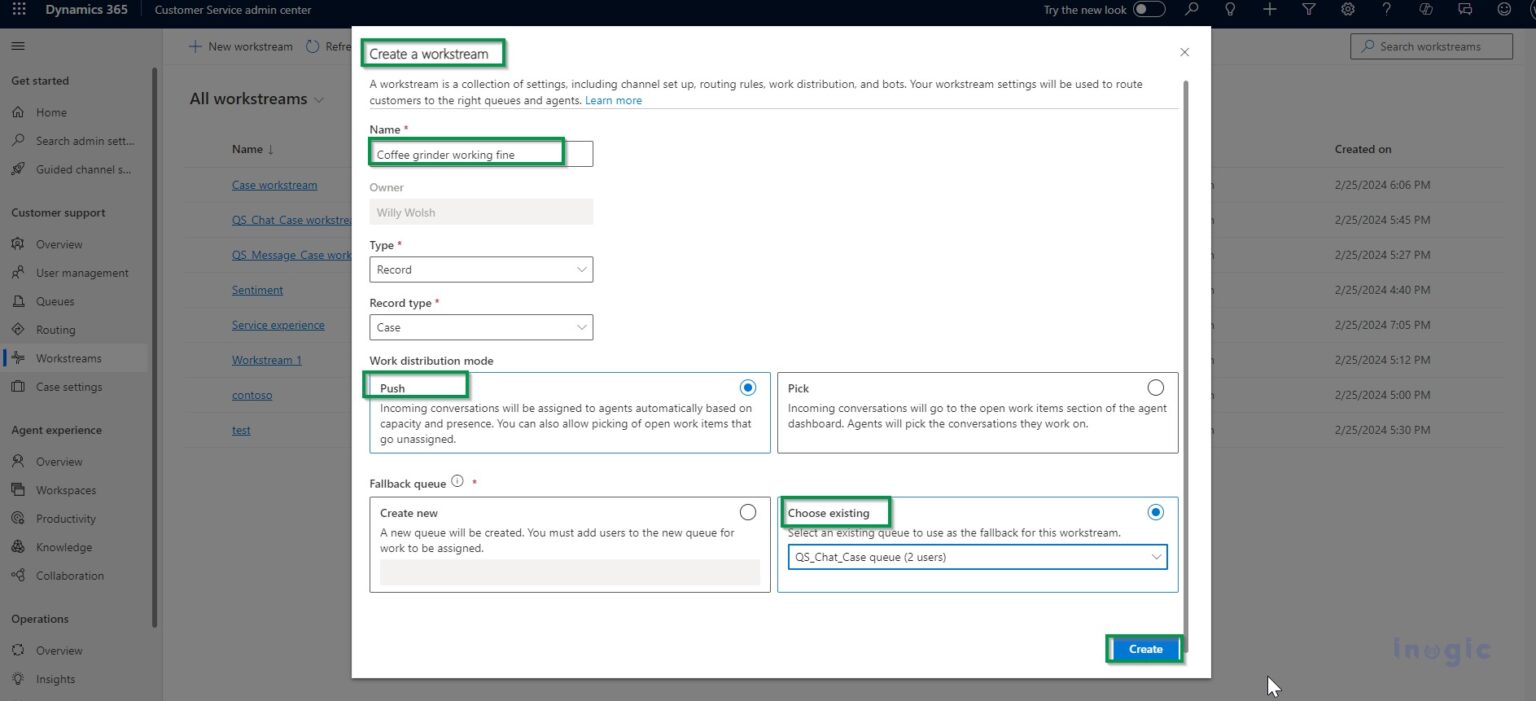Click the workstream Name input field
1536x701 pixels.
tap(481, 155)
